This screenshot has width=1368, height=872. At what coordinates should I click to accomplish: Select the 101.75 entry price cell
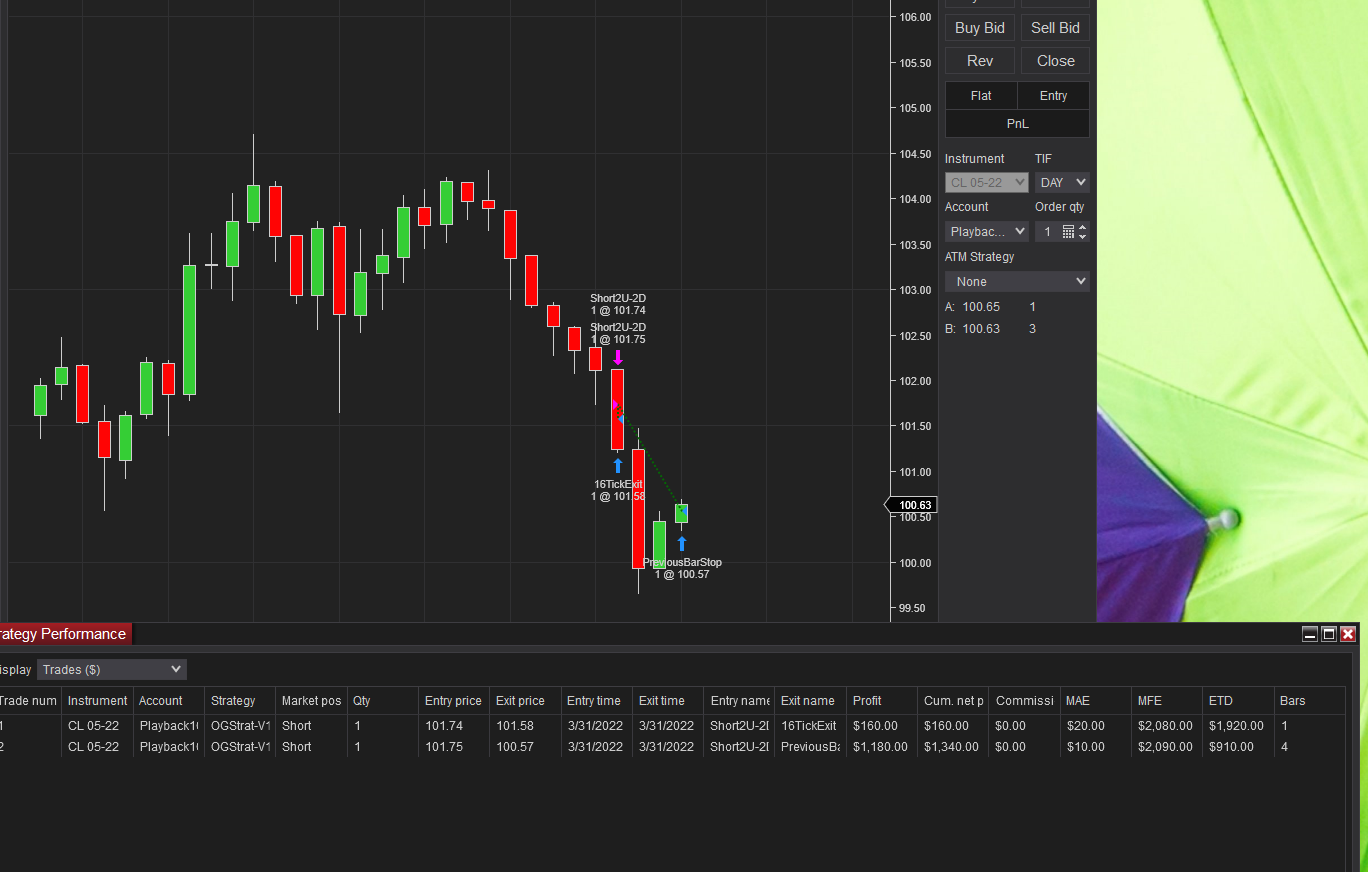point(453,747)
